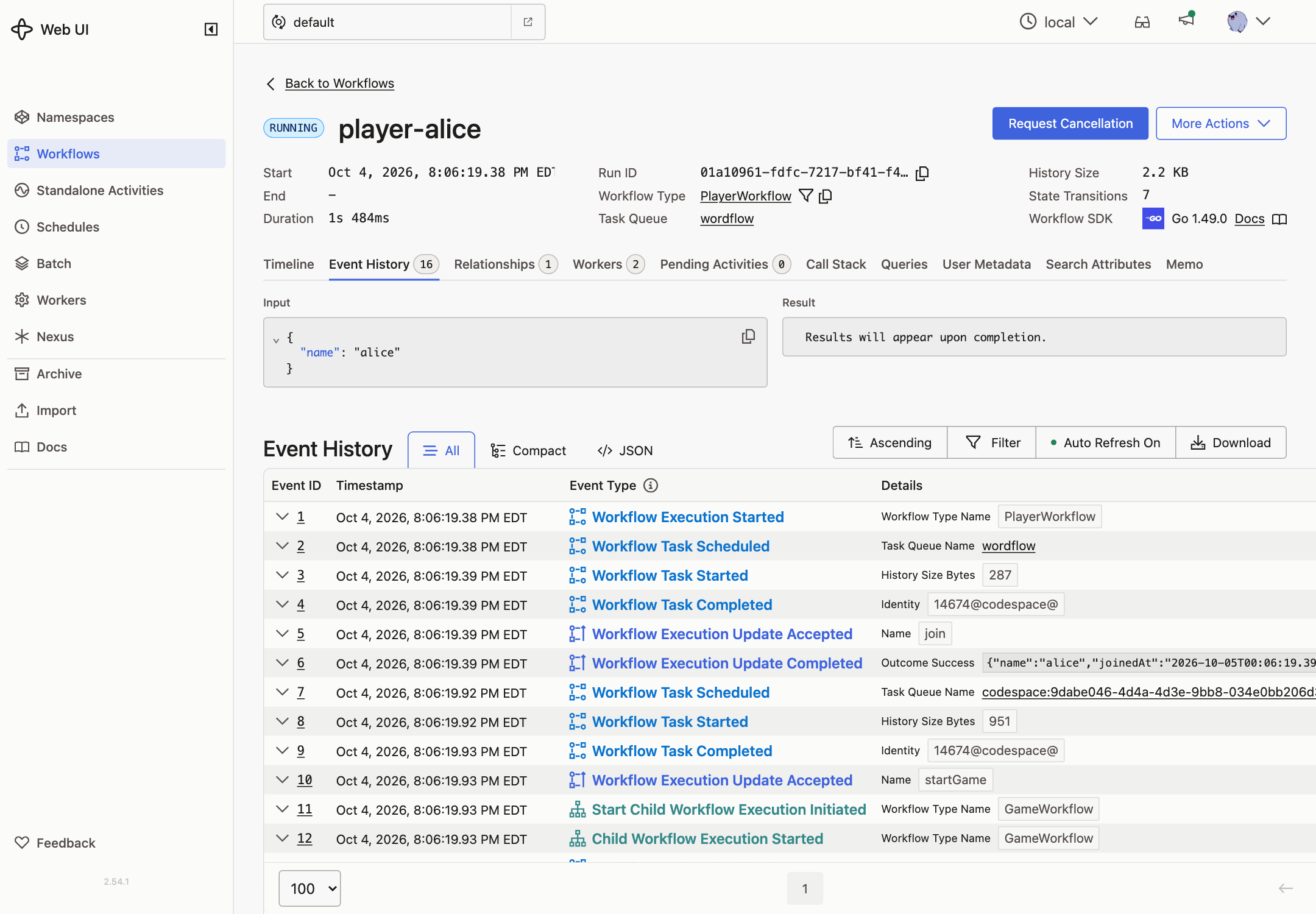Change rows-per-page from 100
Image resolution: width=1316 pixels, height=914 pixels.
pyautogui.click(x=310, y=888)
